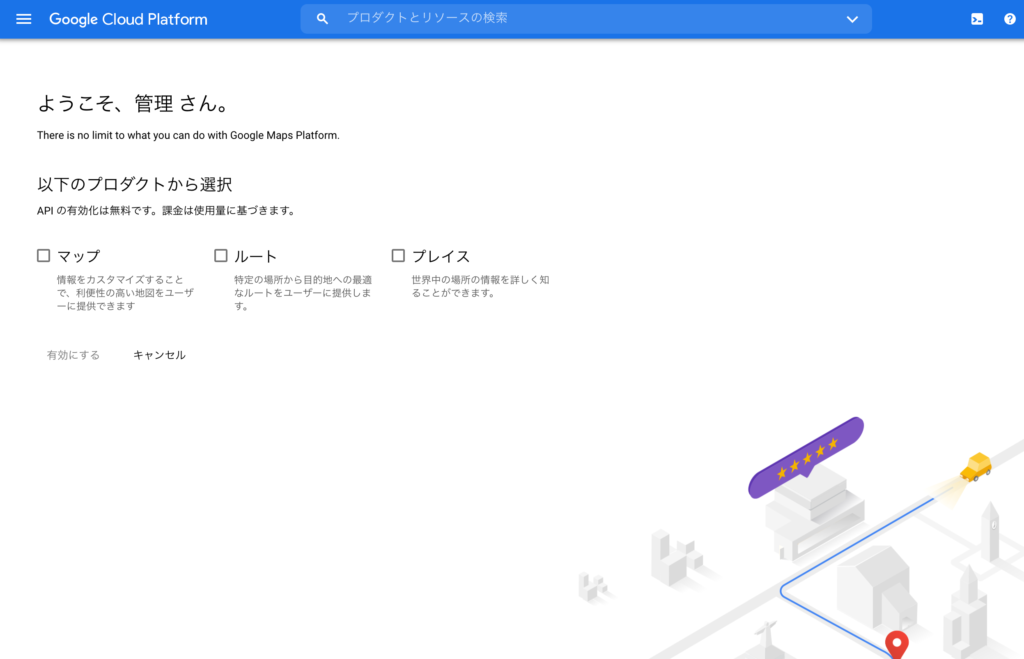Click the マップ description text
The width and height of the screenshot is (1024, 659).
[125, 293]
